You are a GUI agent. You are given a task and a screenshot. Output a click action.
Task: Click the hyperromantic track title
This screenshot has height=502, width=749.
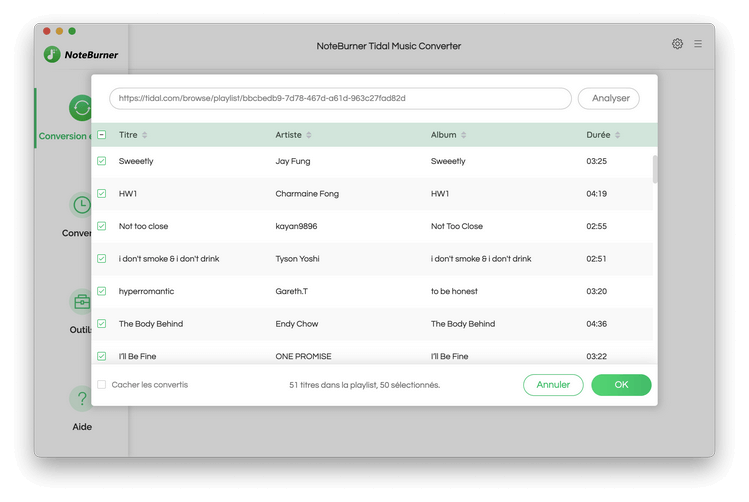tap(146, 291)
